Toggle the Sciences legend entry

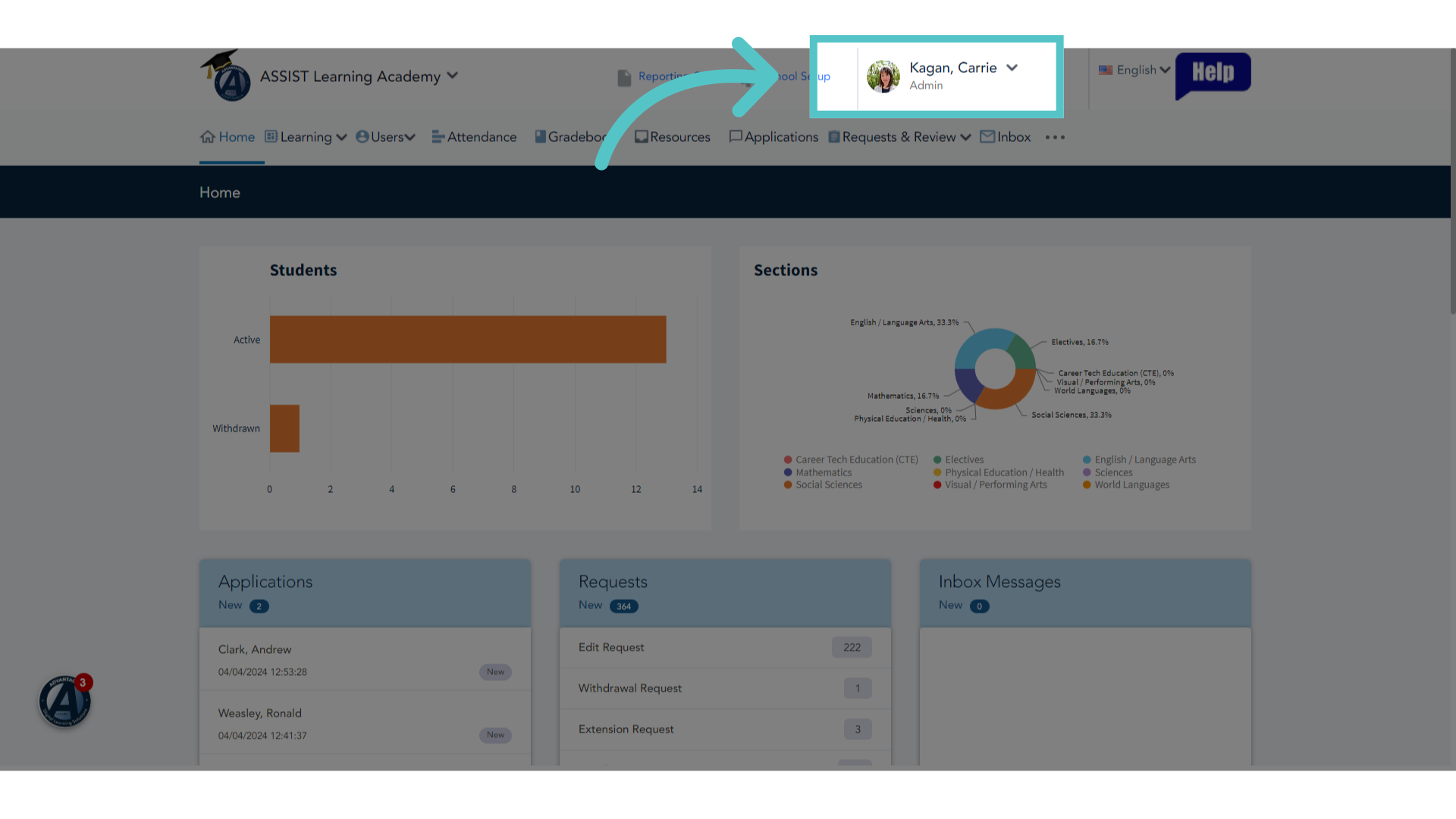pyautogui.click(x=1108, y=472)
